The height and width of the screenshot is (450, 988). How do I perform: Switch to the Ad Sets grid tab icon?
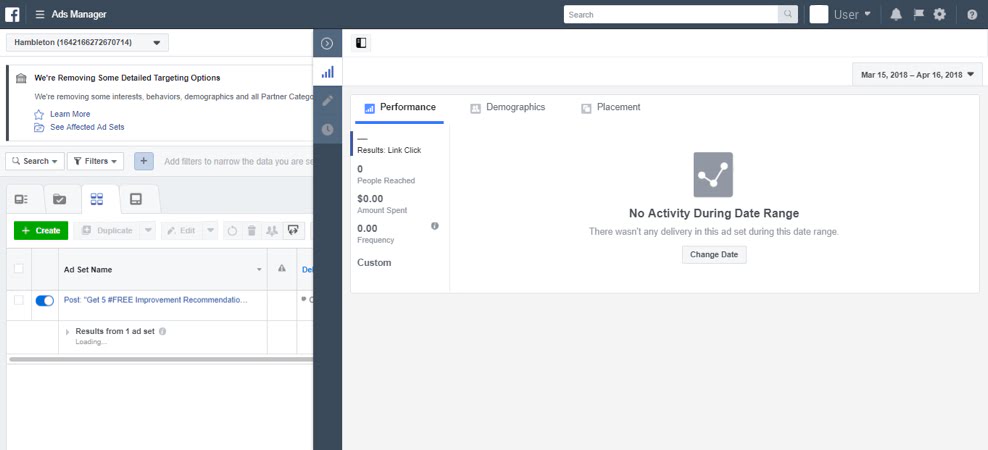tap(97, 199)
